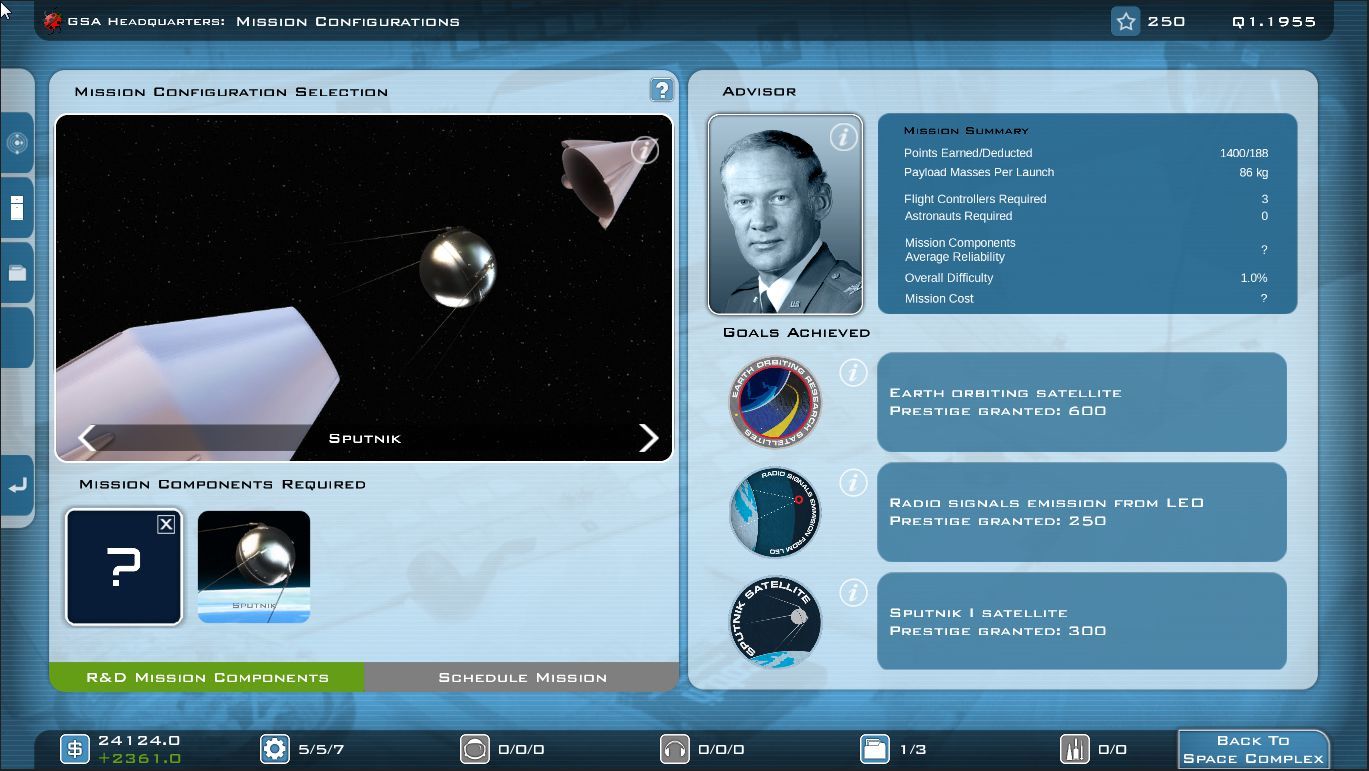Show info for the mission 3D preview
Viewport: 1369px width, 771px height.
point(645,150)
